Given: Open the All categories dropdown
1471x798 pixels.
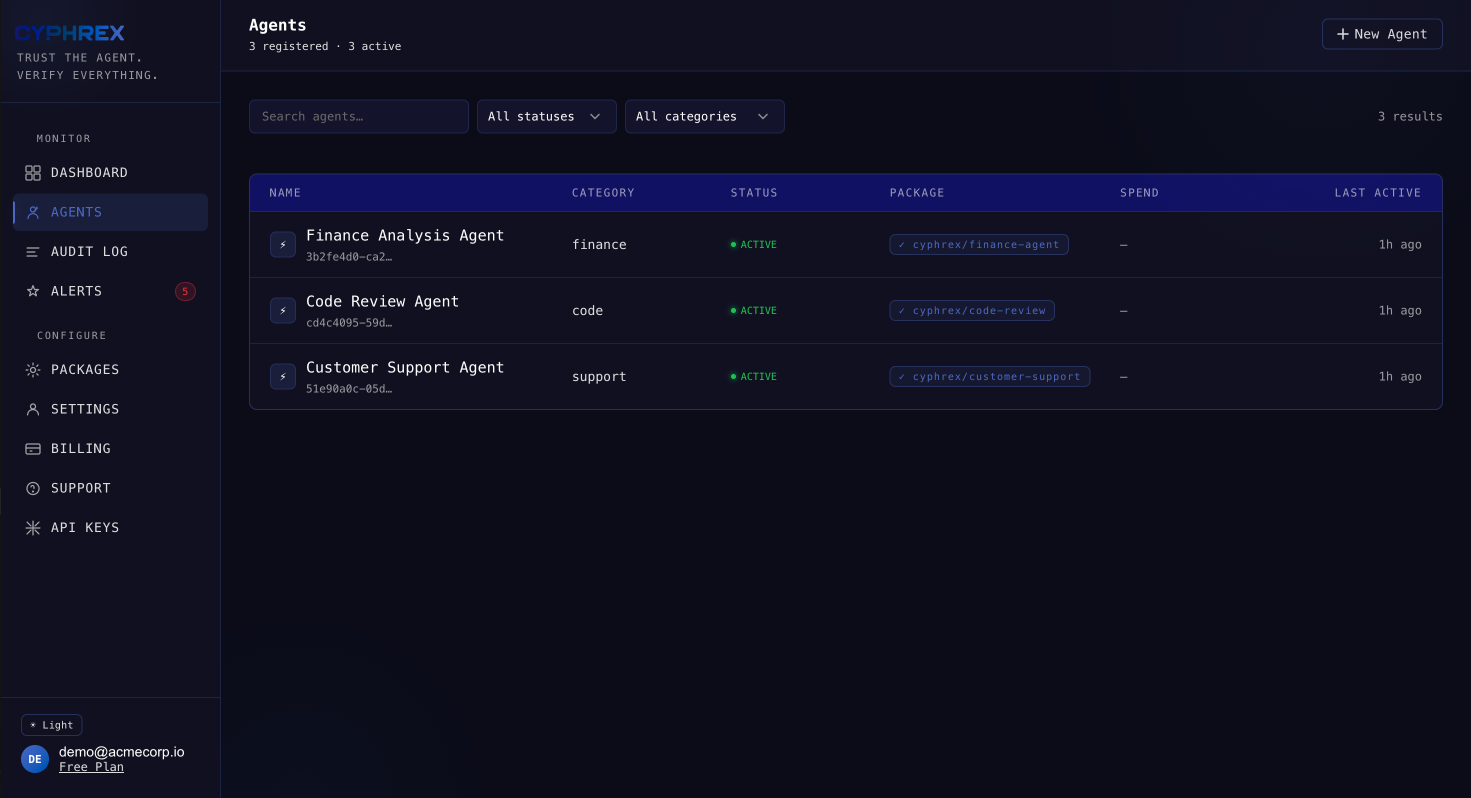Looking at the screenshot, I should coord(704,116).
